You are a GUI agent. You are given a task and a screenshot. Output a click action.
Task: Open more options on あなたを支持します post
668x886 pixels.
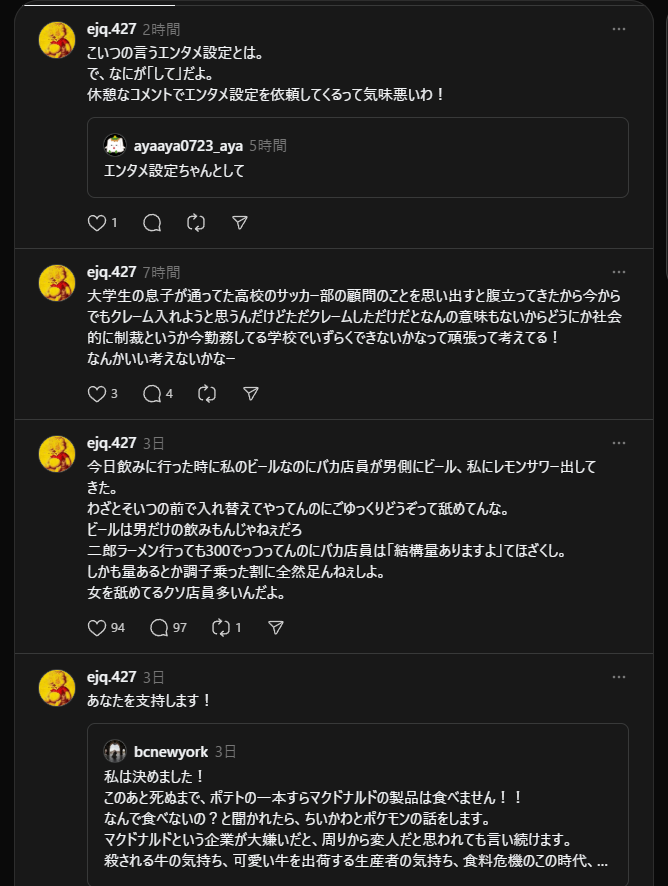(619, 677)
